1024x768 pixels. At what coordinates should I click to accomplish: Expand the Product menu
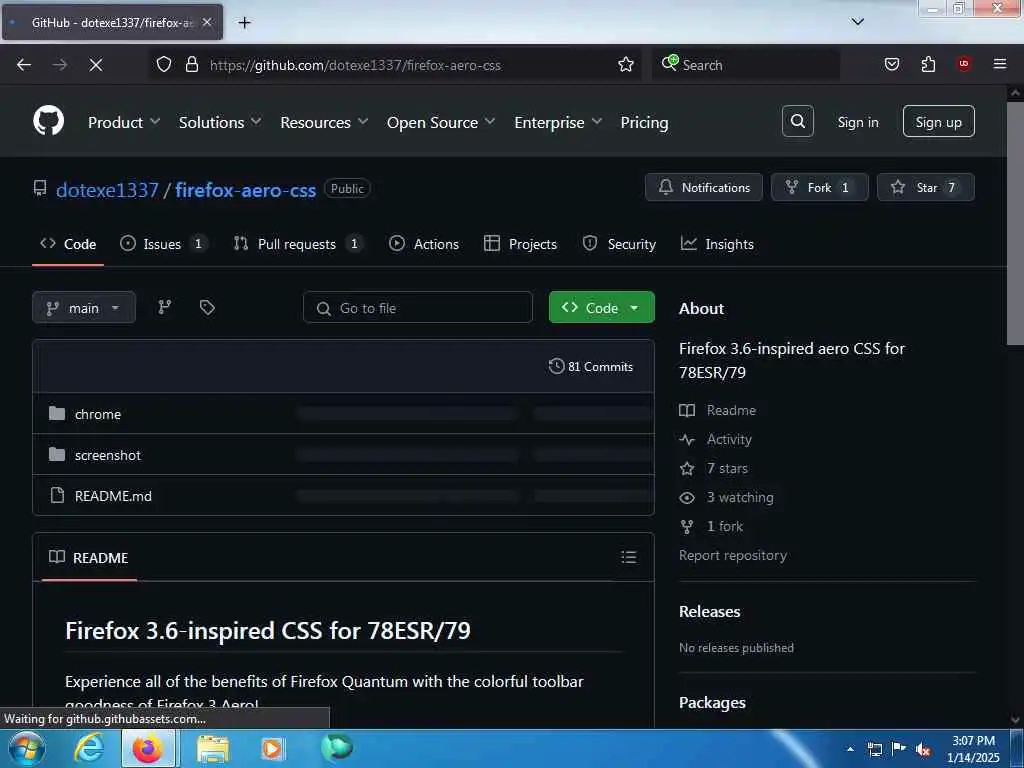[x=124, y=122]
